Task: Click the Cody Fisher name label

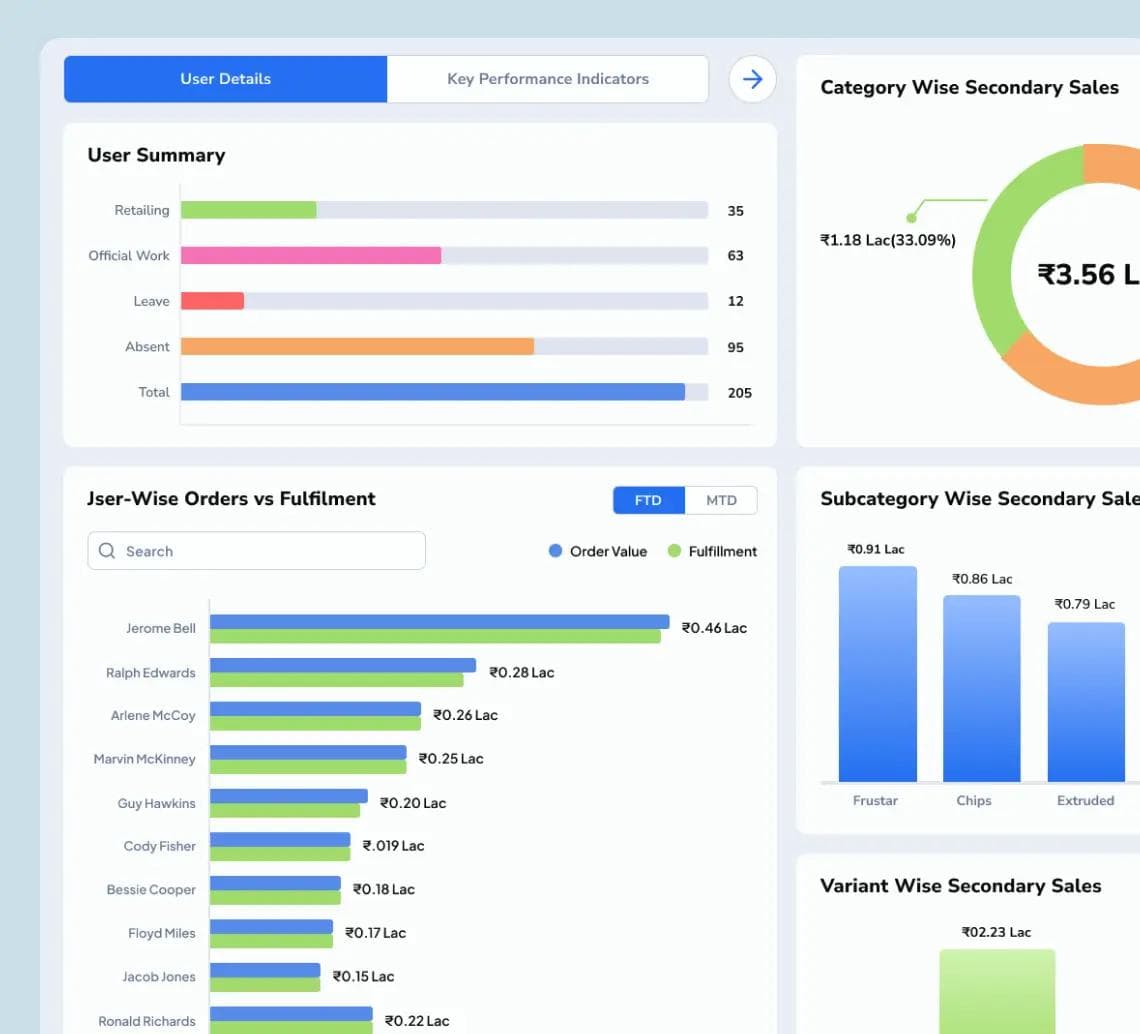Action: (x=159, y=846)
